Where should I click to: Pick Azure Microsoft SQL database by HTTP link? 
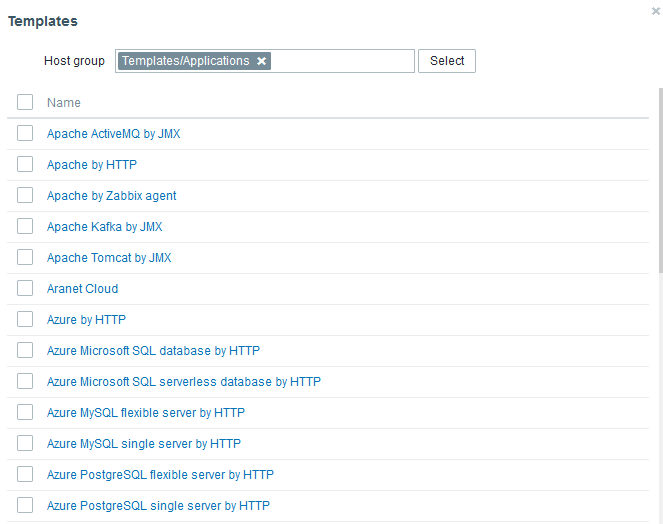[153, 351]
